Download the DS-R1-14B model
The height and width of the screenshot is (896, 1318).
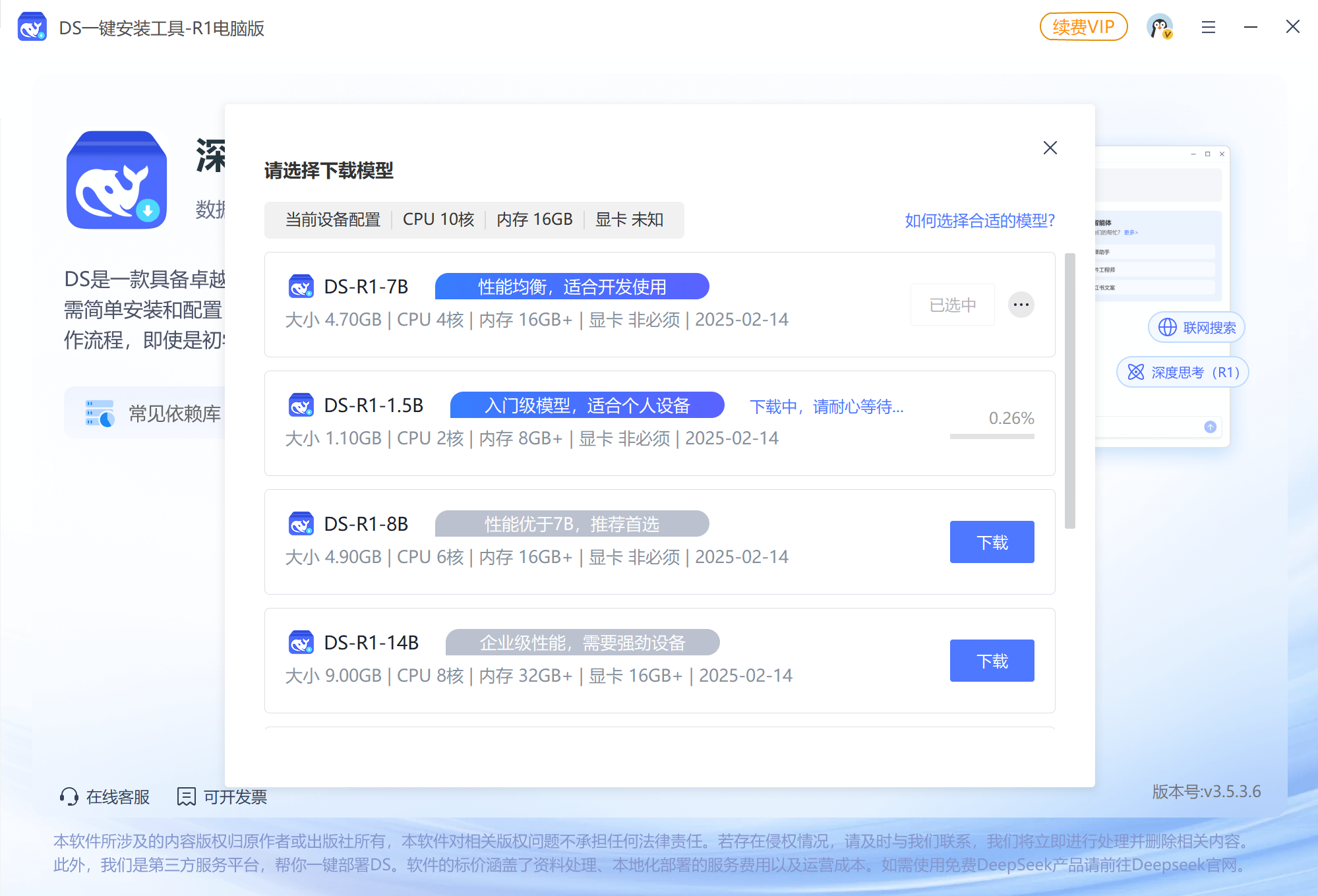click(992, 661)
